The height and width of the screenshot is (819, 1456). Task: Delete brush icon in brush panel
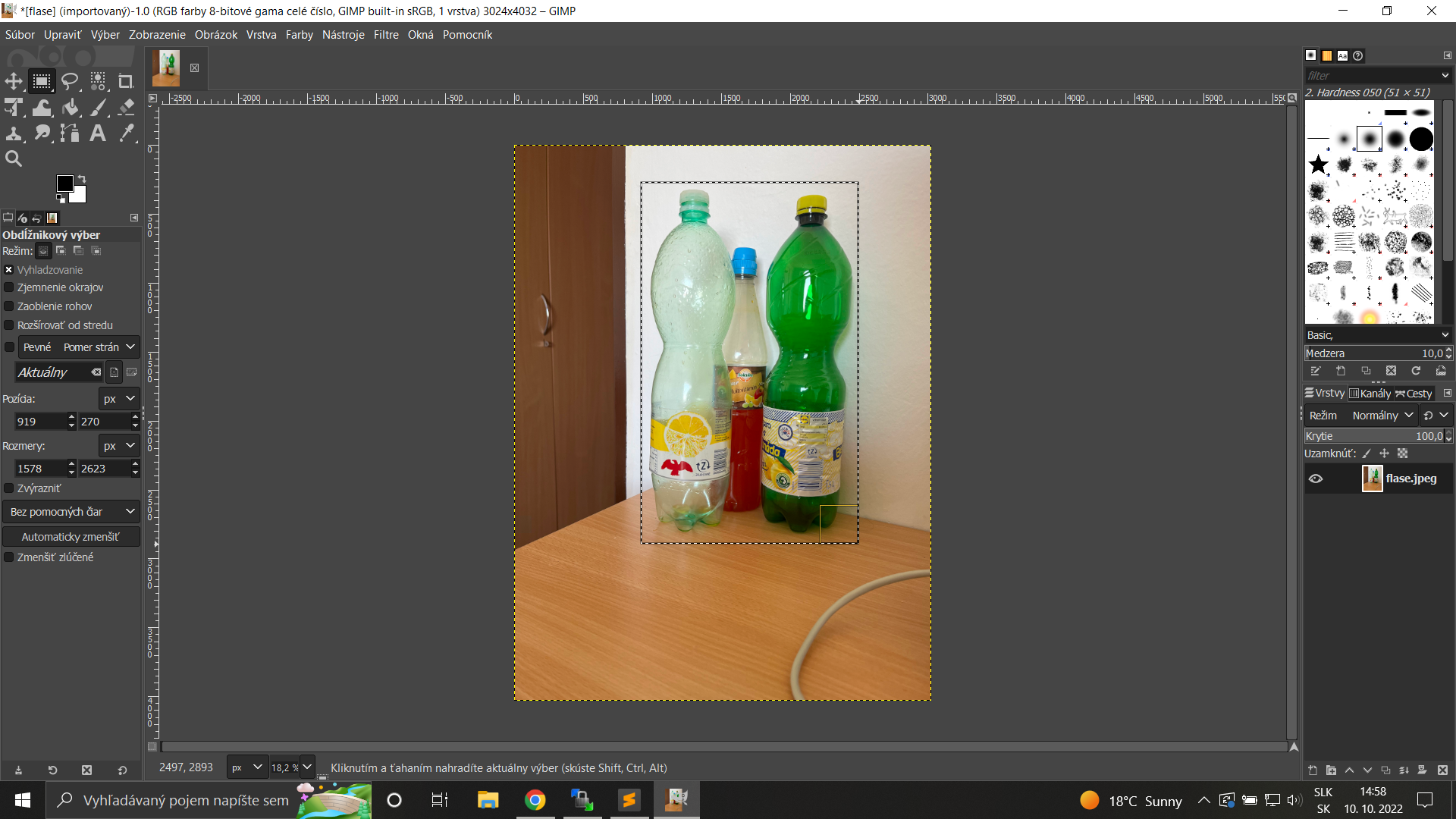(1391, 371)
